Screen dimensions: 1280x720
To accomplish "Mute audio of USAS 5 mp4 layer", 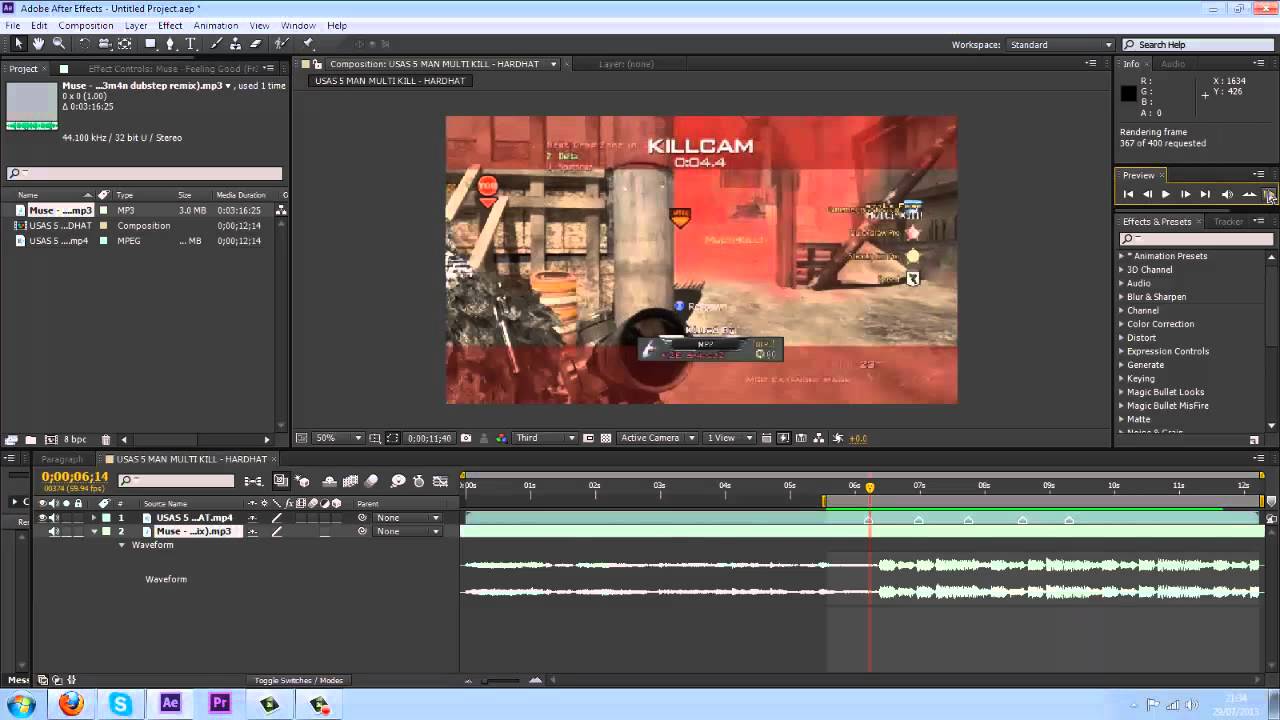I will (x=54, y=518).
